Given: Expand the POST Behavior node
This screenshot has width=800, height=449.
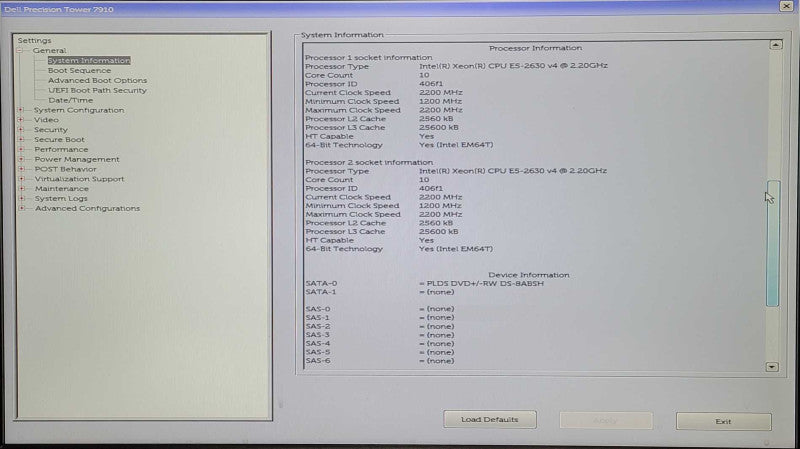Looking at the screenshot, I should 21,169.
